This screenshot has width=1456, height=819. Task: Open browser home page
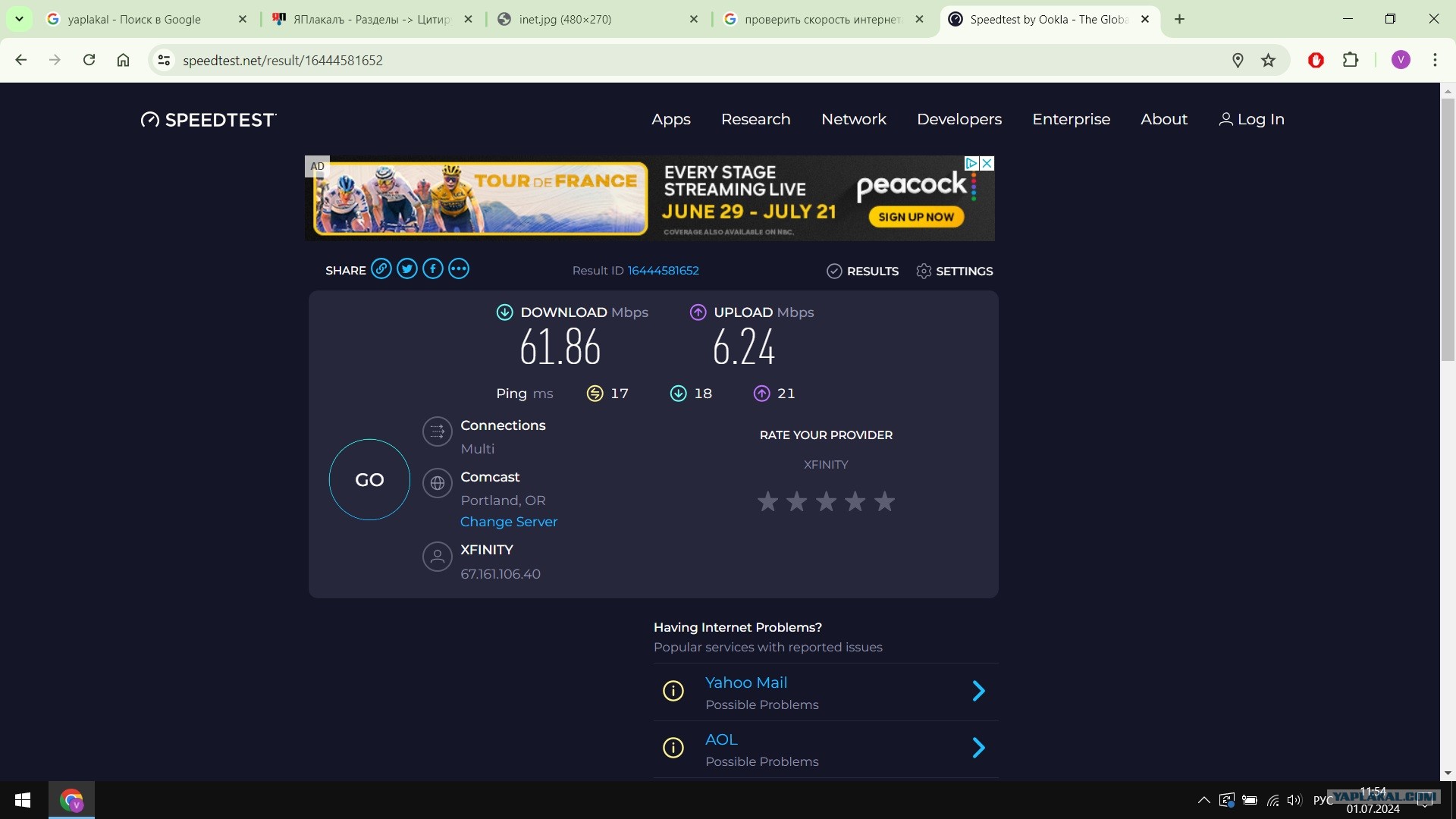(123, 60)
